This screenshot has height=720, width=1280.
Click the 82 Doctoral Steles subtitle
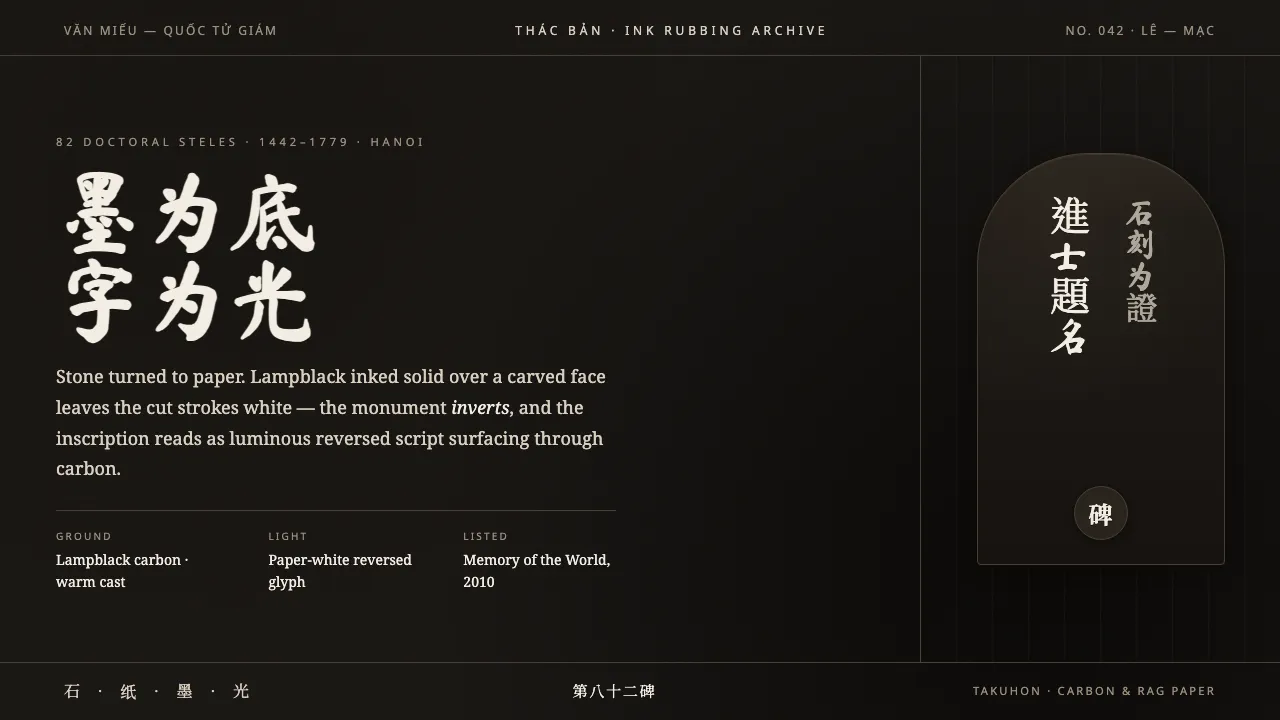point(240,142)
